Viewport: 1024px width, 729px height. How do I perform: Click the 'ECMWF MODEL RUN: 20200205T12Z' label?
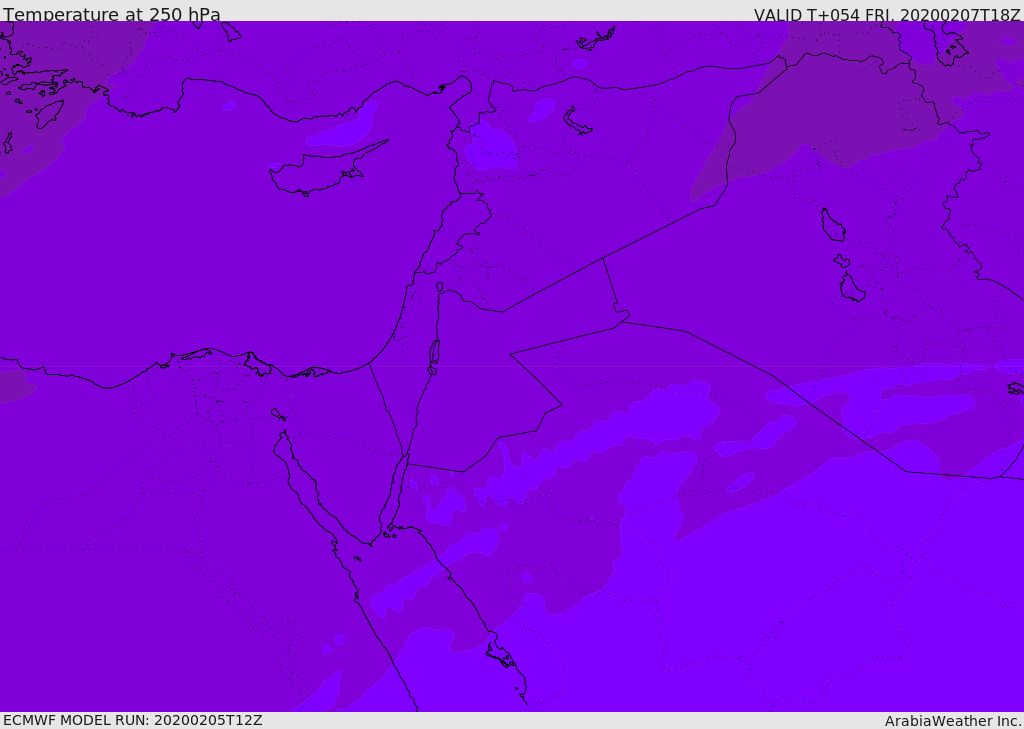click(x=133, y=720)
